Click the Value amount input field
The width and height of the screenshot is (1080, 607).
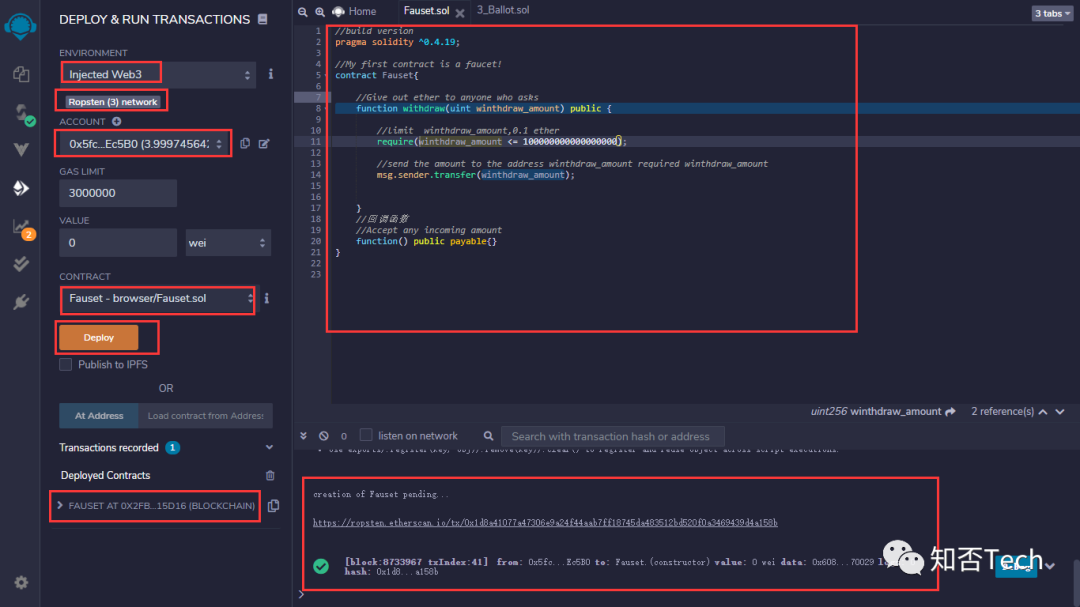[118, 243]
